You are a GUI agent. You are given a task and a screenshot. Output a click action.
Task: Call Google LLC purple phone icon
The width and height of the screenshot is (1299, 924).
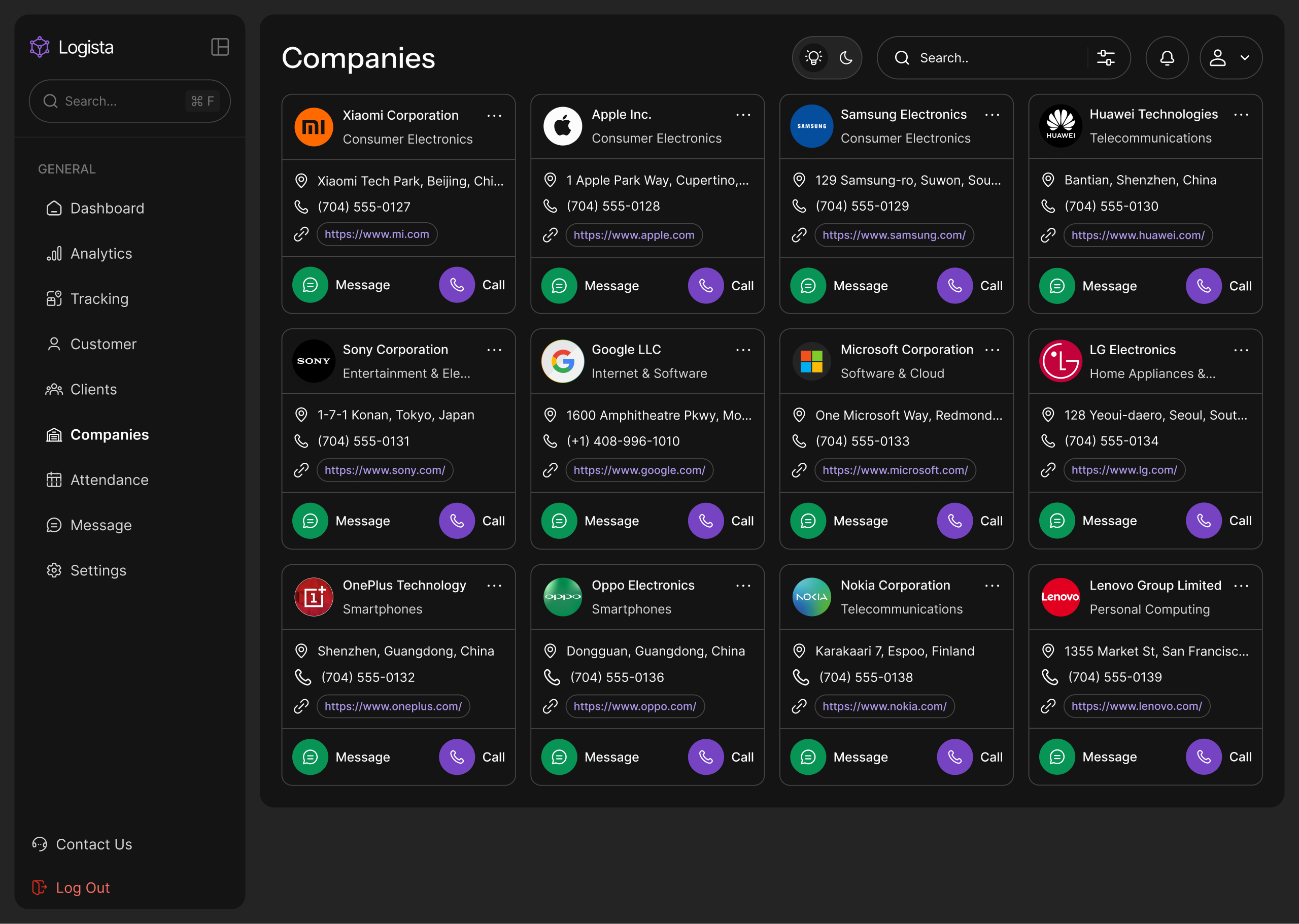[706, 521]
